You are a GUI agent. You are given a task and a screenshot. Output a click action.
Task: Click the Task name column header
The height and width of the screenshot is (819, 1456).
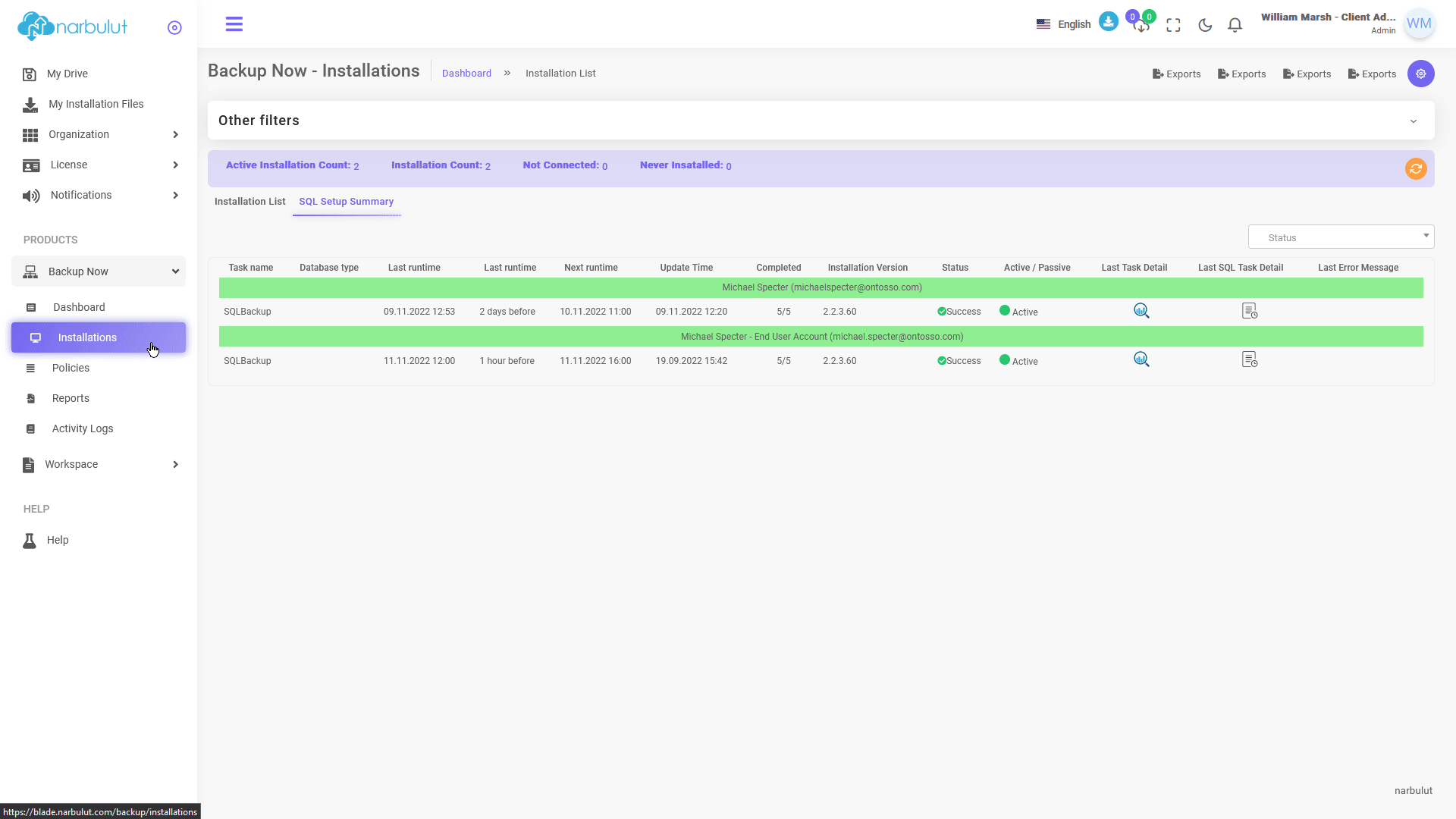(250, 268)
